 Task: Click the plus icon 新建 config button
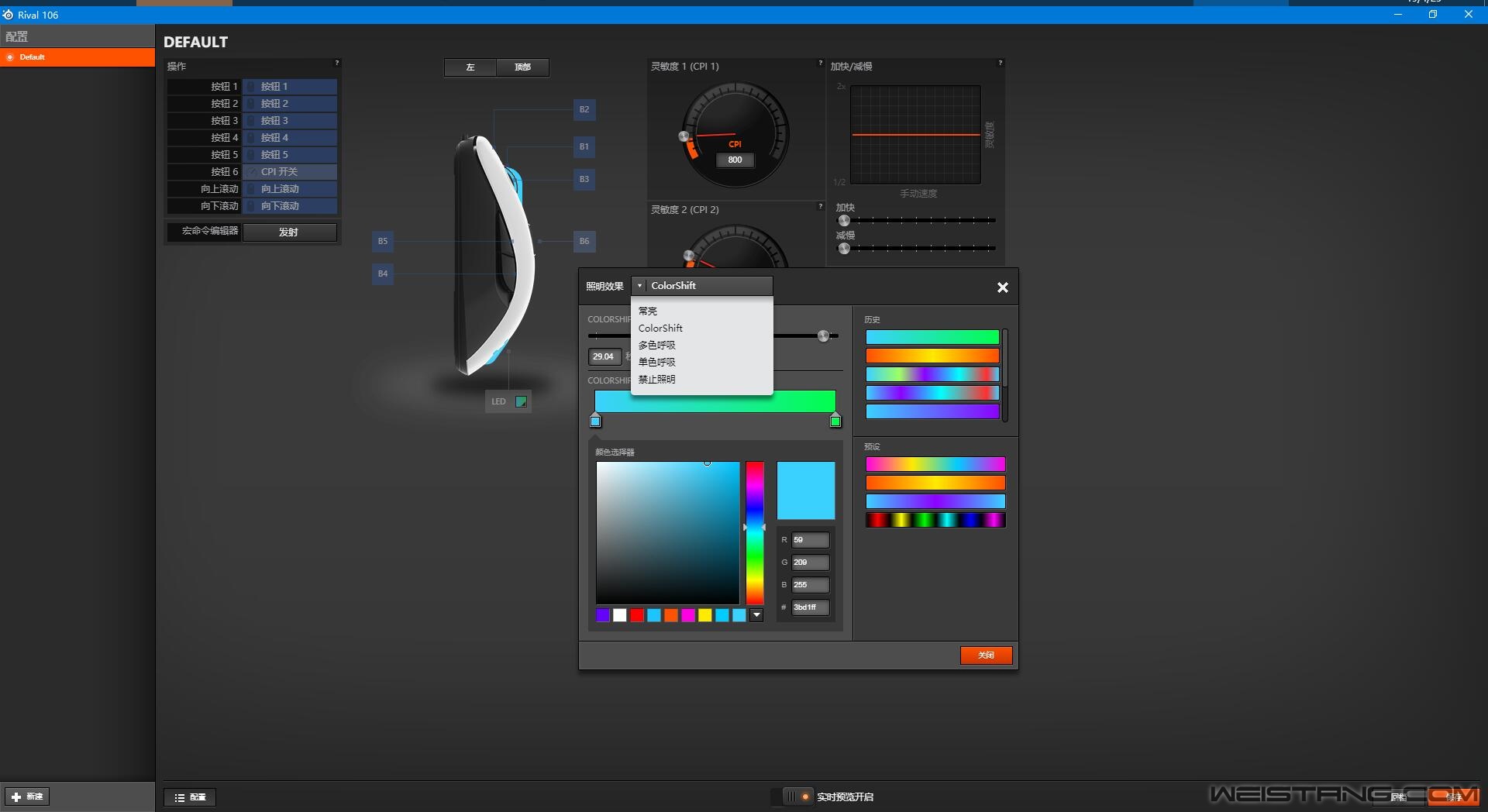point(27,797)
